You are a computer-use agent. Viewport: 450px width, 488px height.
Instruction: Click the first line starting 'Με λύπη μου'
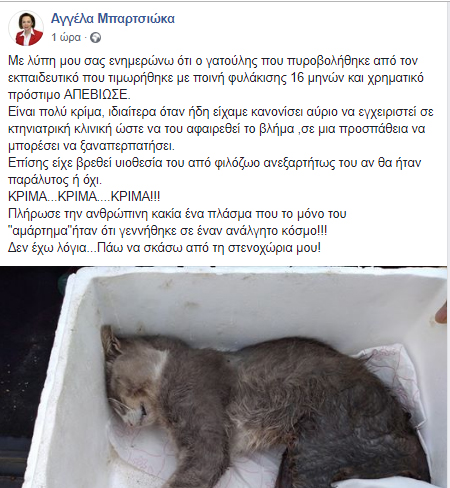coord(213,61)
